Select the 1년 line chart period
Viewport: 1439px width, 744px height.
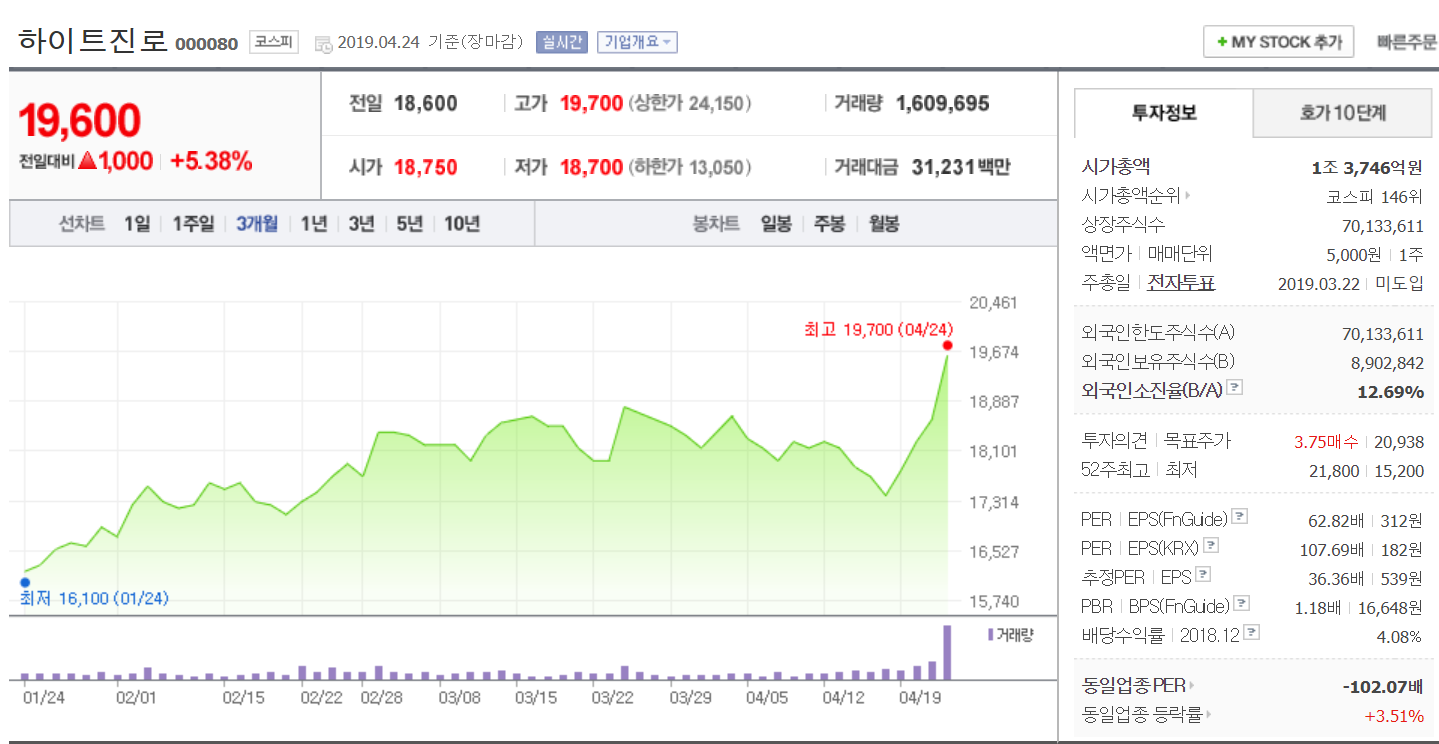click(x=314, y=224)
